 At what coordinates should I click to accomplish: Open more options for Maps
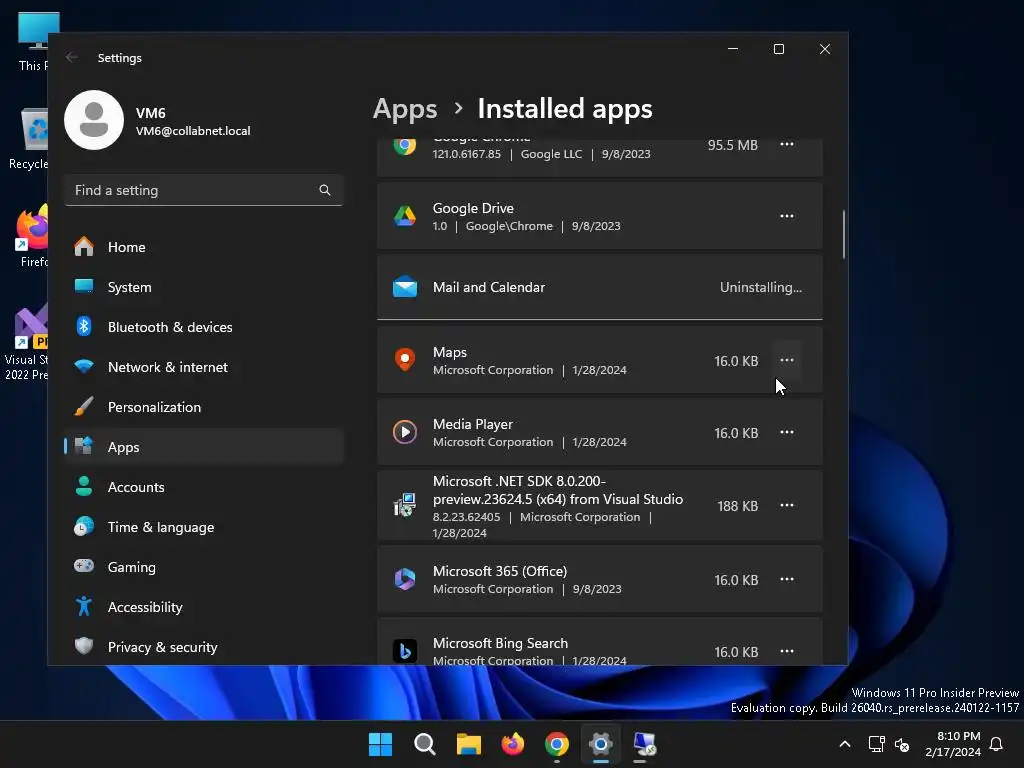coord(787,360)
